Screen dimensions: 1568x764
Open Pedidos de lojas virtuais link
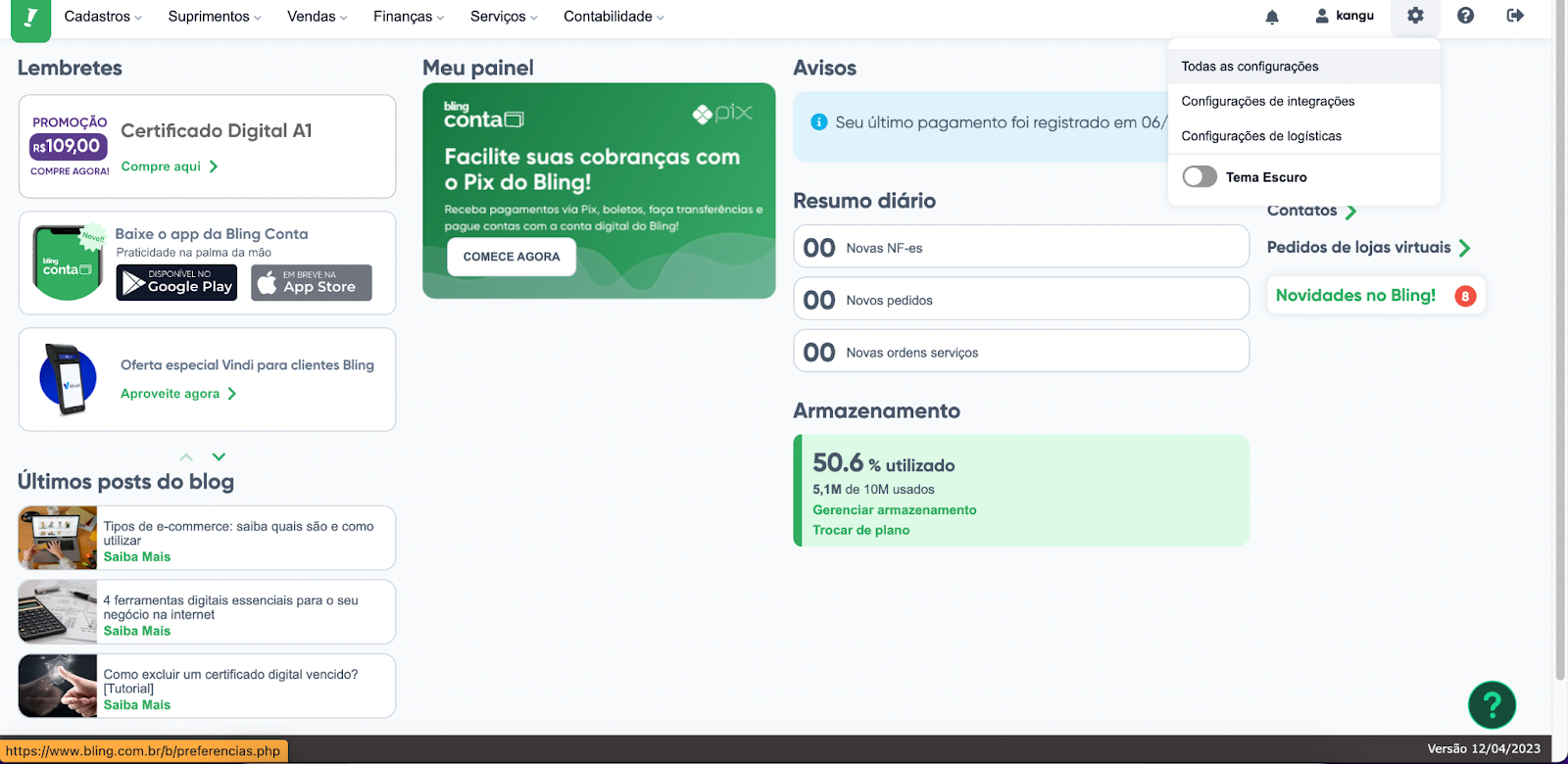point(1358,248)
